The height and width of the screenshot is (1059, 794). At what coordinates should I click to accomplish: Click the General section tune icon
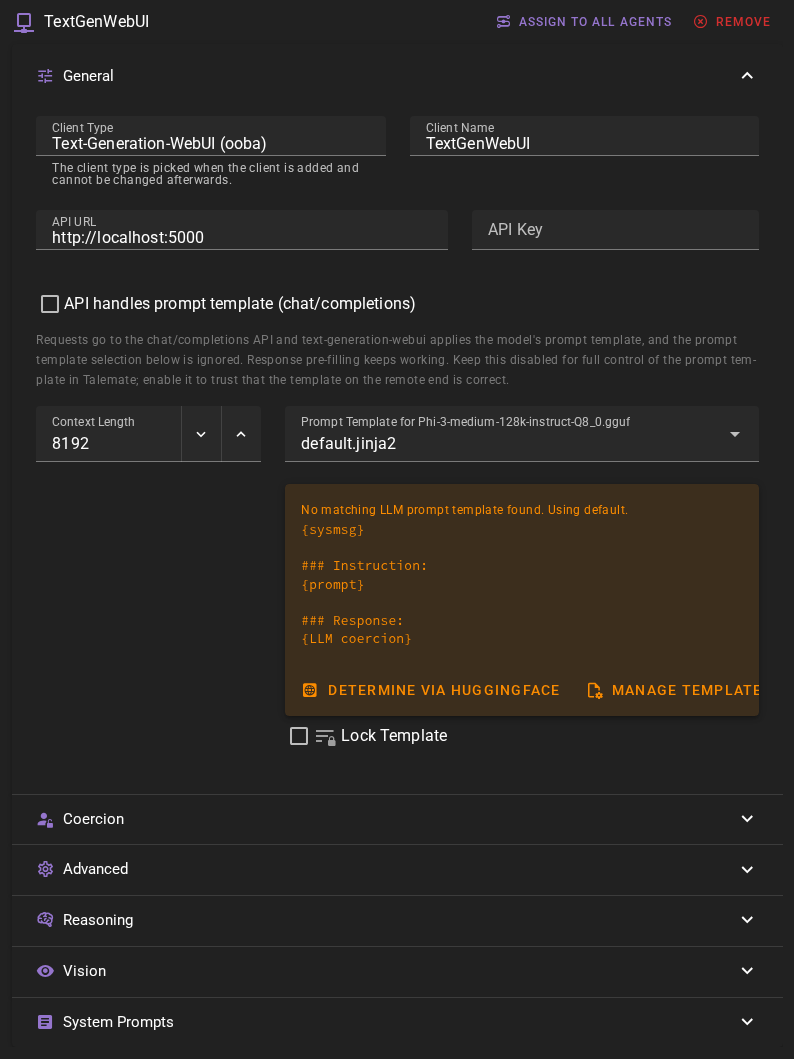[x=45, y=76]
